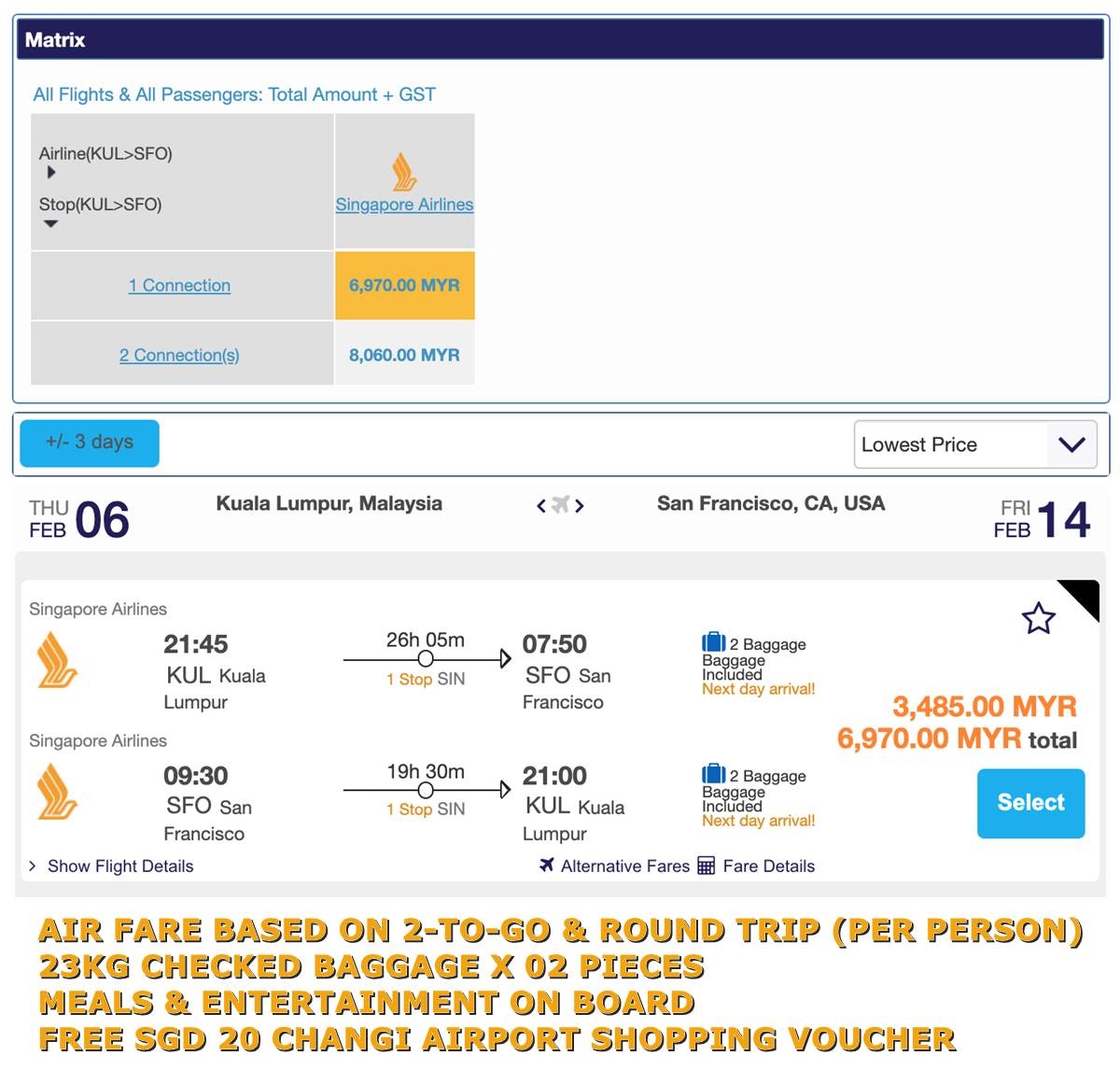Click 'San Francisco, CA, USA' destination heading
1120x1070 pixels.
pos(771,504)
